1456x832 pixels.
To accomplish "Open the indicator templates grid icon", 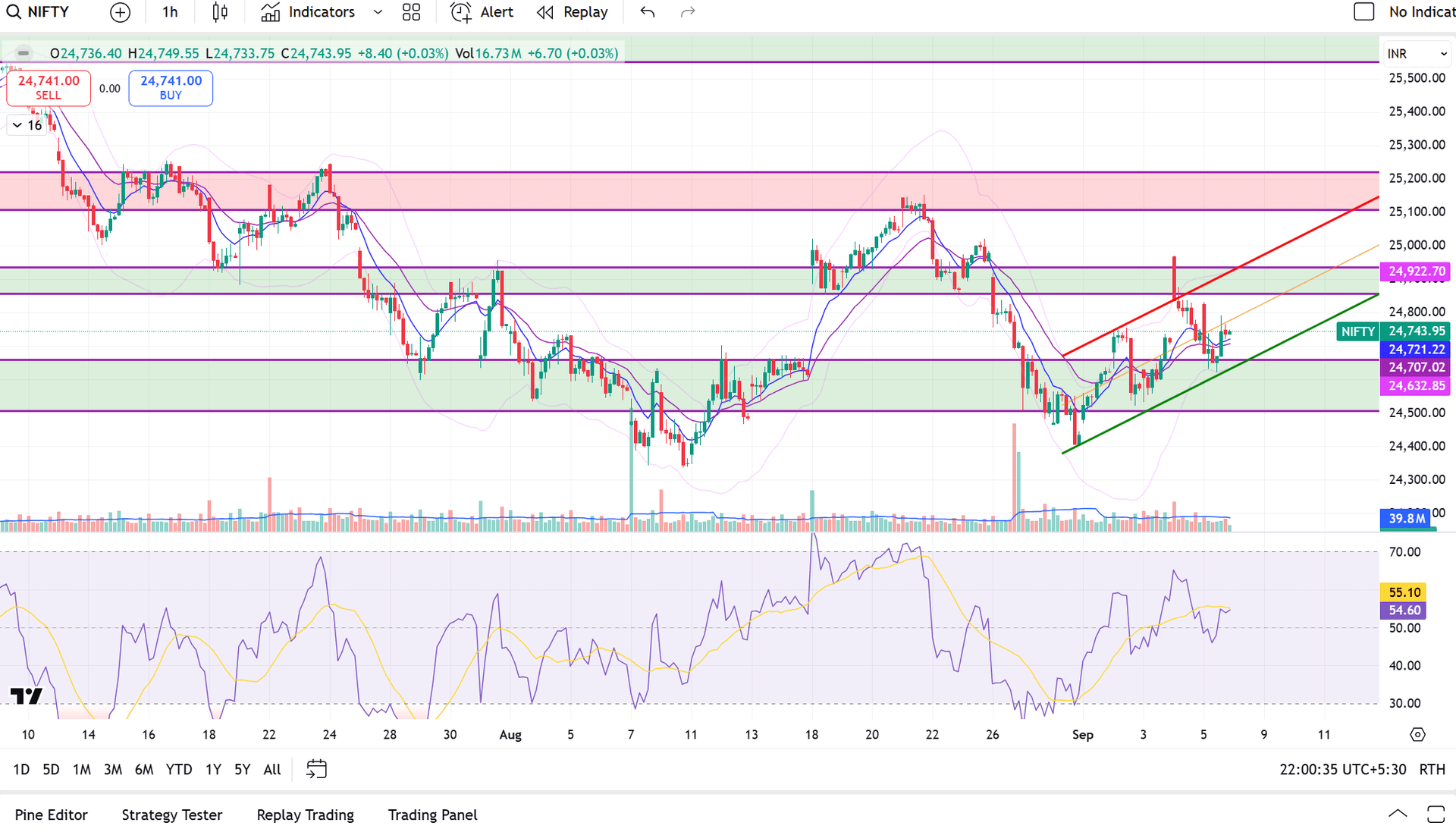I will (x=411, y=12).
